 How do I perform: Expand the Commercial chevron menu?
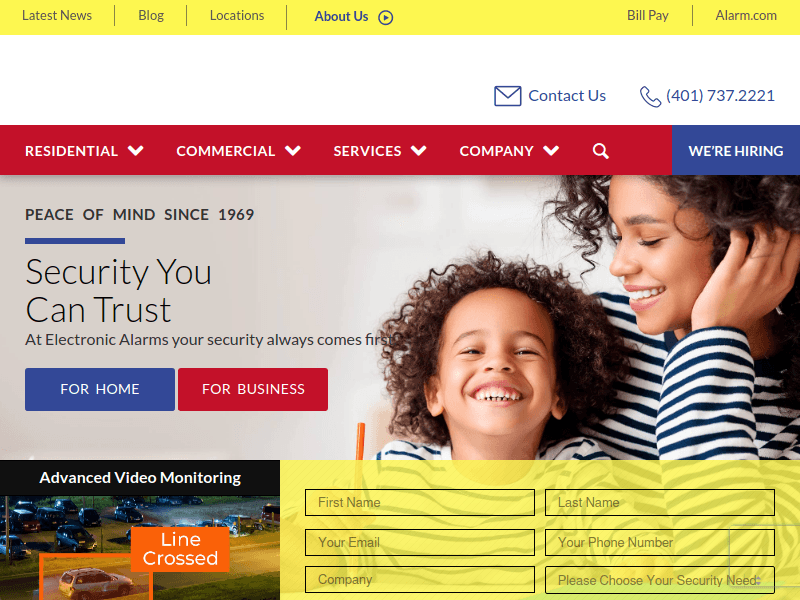pos(293,151)
